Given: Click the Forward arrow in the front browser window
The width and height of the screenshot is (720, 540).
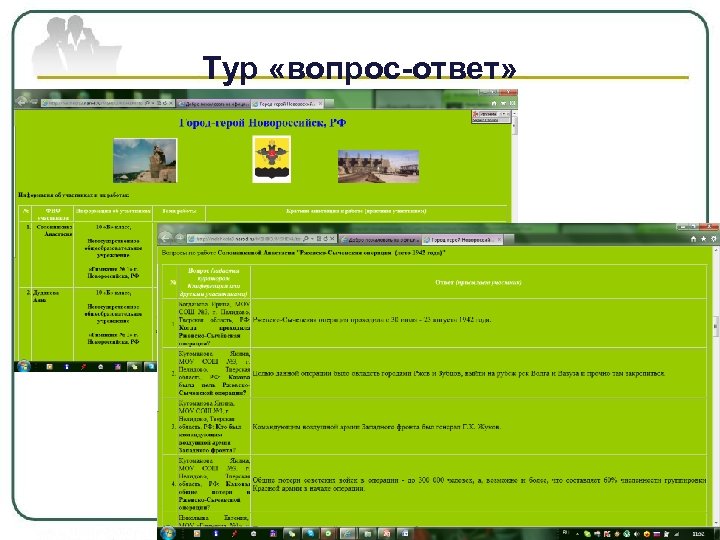Looking at the screenshot, I should 180,238.
